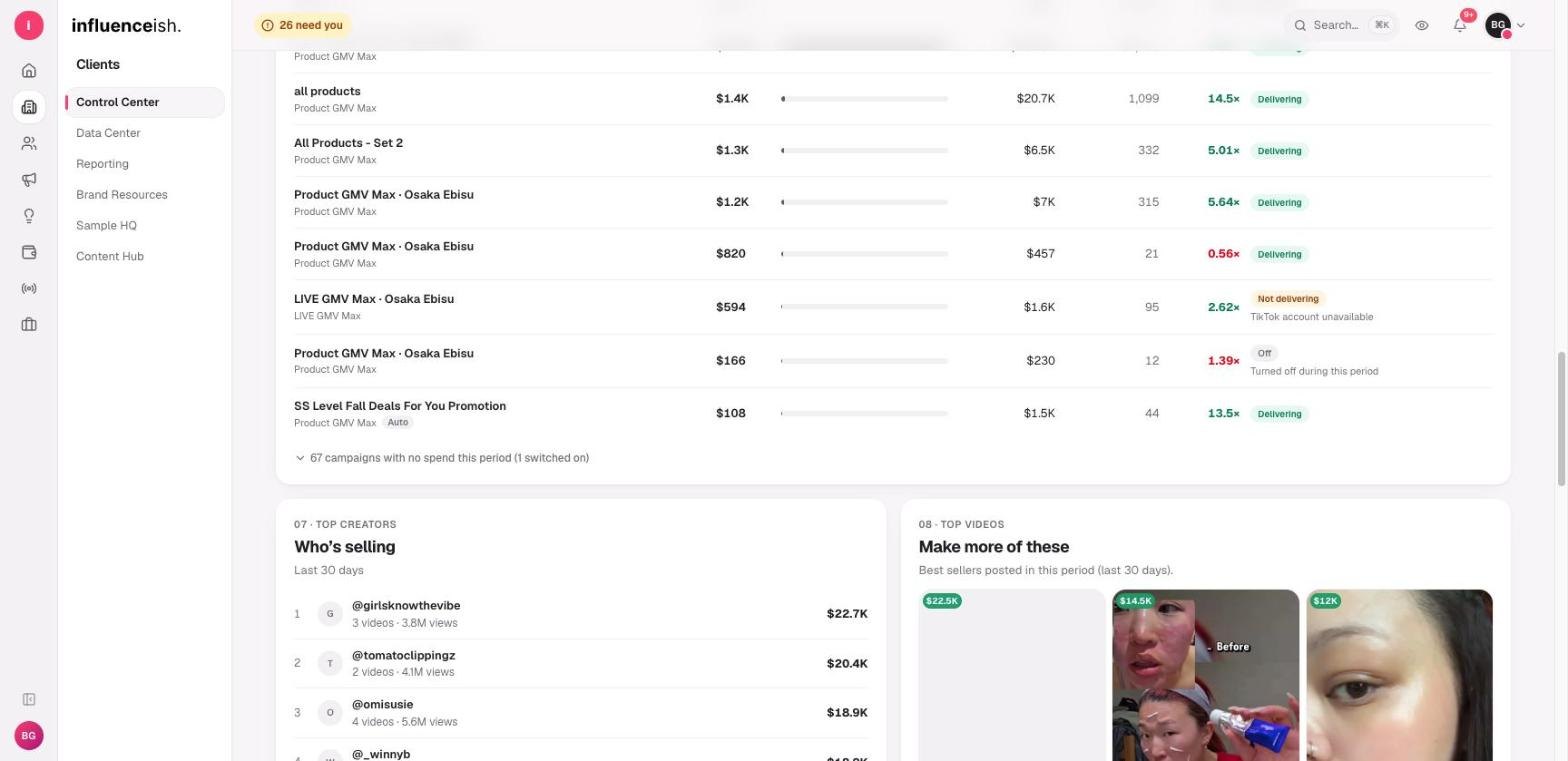Image resolution: width=1568 pixels, height=761 pixels.
Task: Toggle the eye view-mode icon in the header
Action: pos(1422,25)
